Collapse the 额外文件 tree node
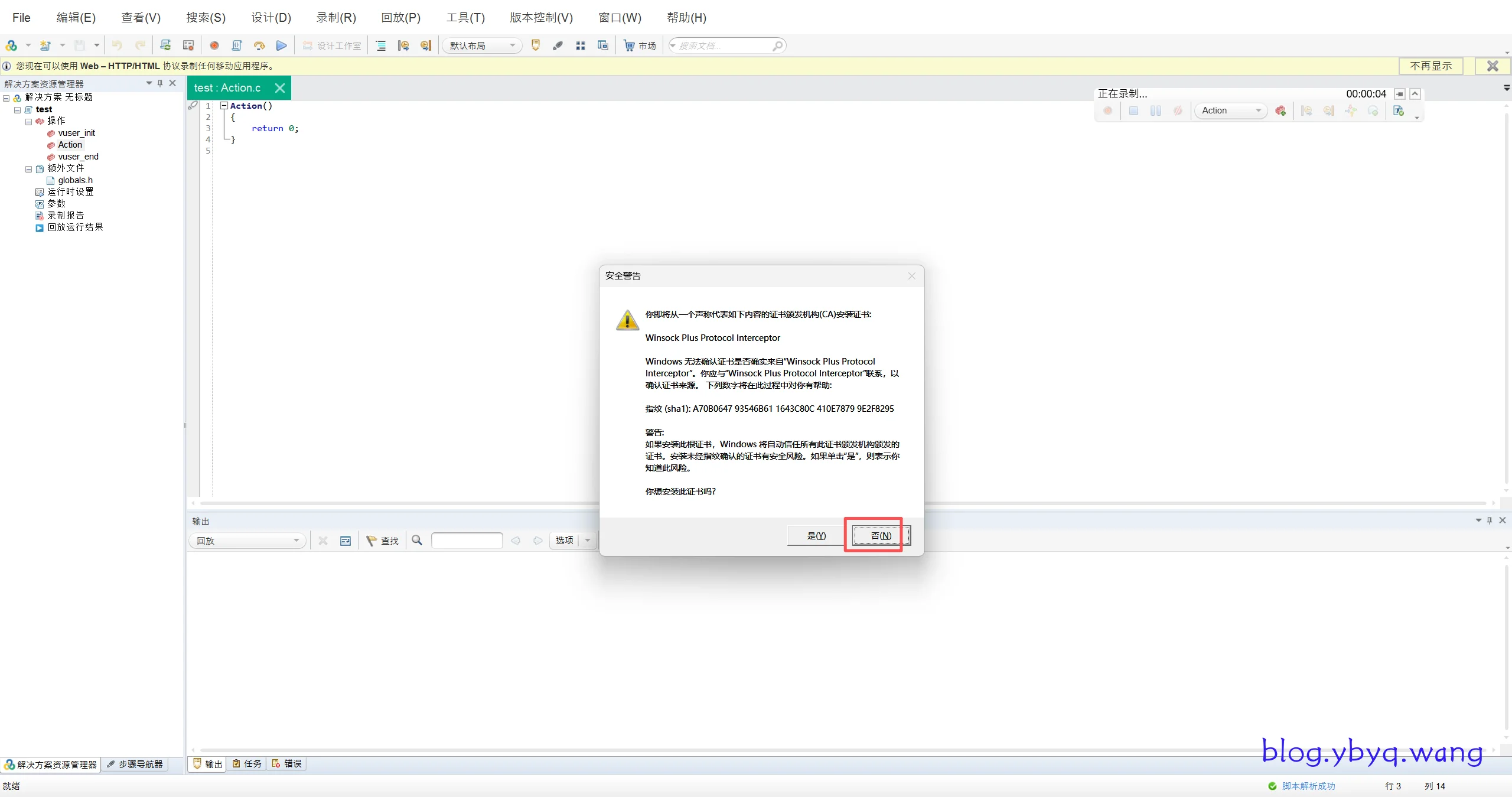The image size is (1512, 797). [x=28, y=169]
